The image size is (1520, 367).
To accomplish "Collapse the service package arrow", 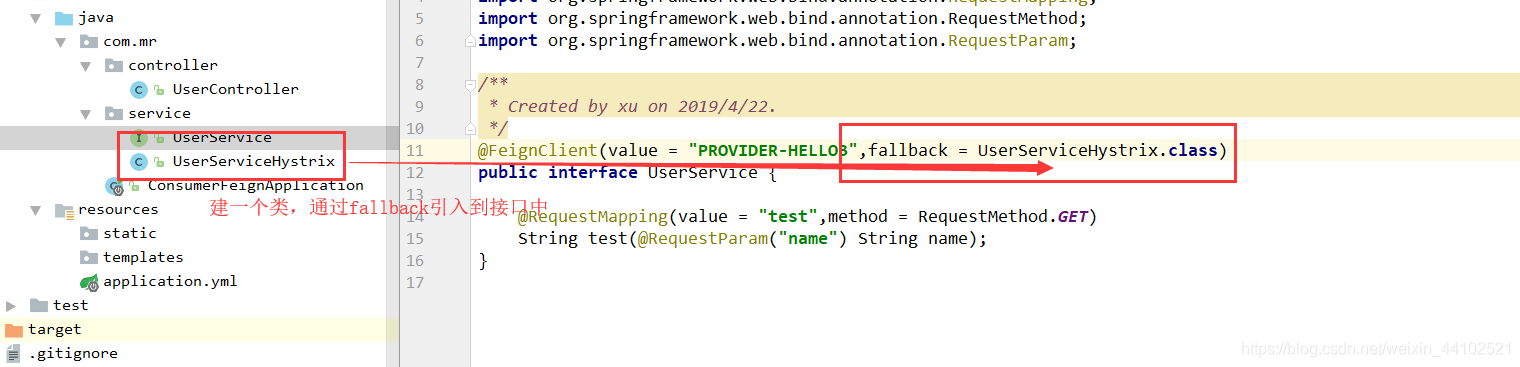I will point(85,114).
